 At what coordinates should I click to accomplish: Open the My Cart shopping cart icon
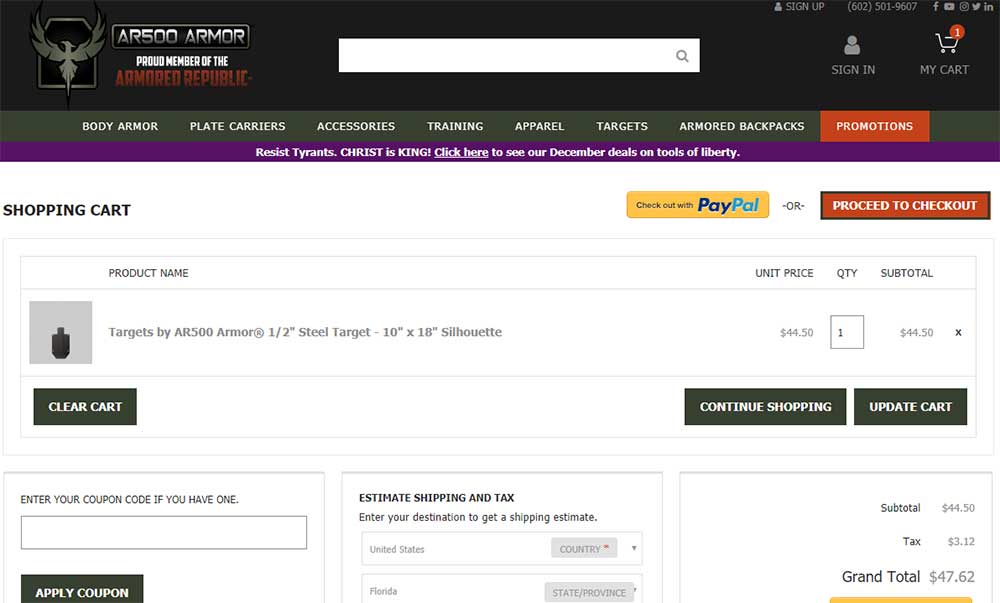point(945,45)
